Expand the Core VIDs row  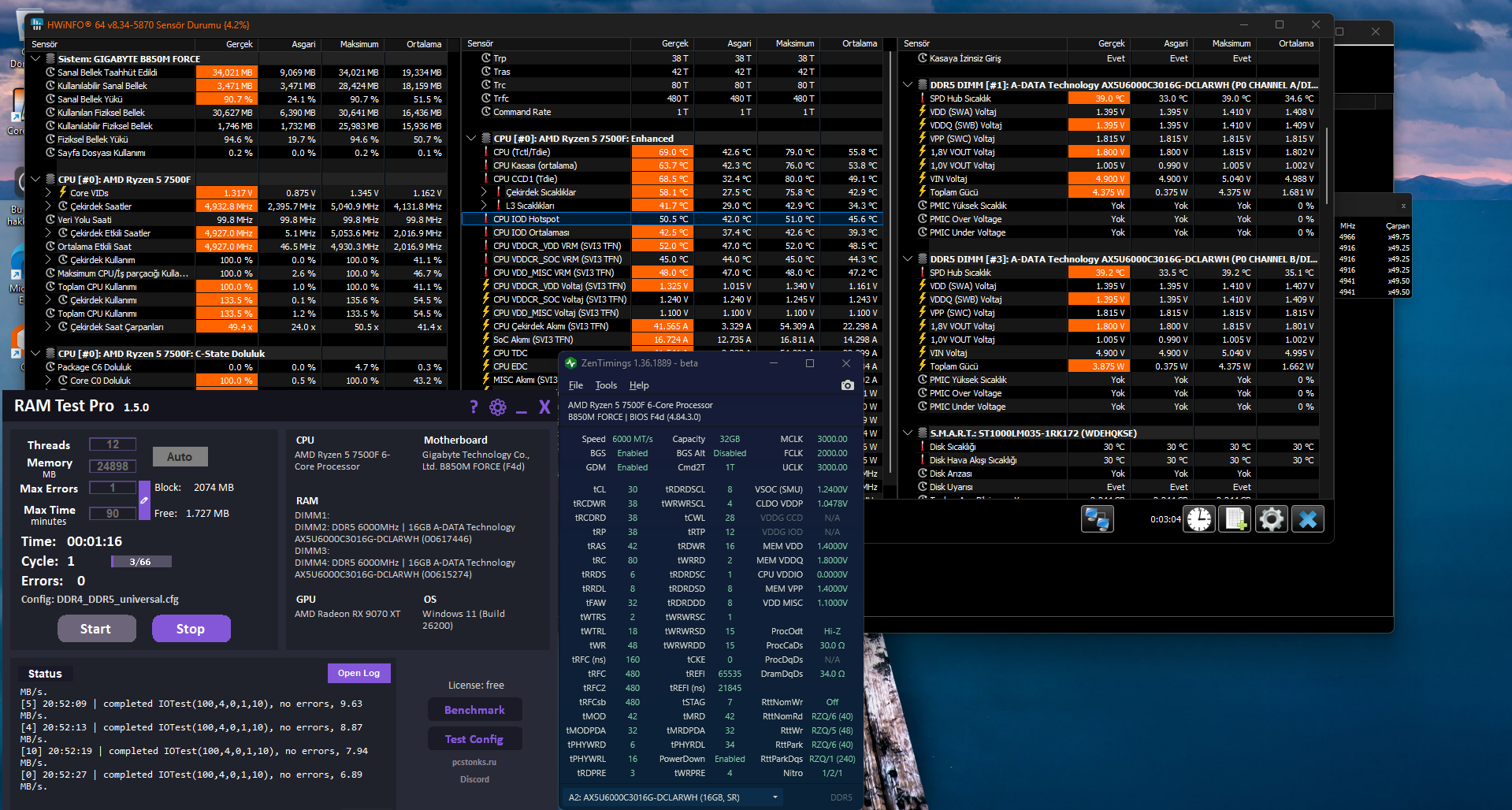pos(48,192)
